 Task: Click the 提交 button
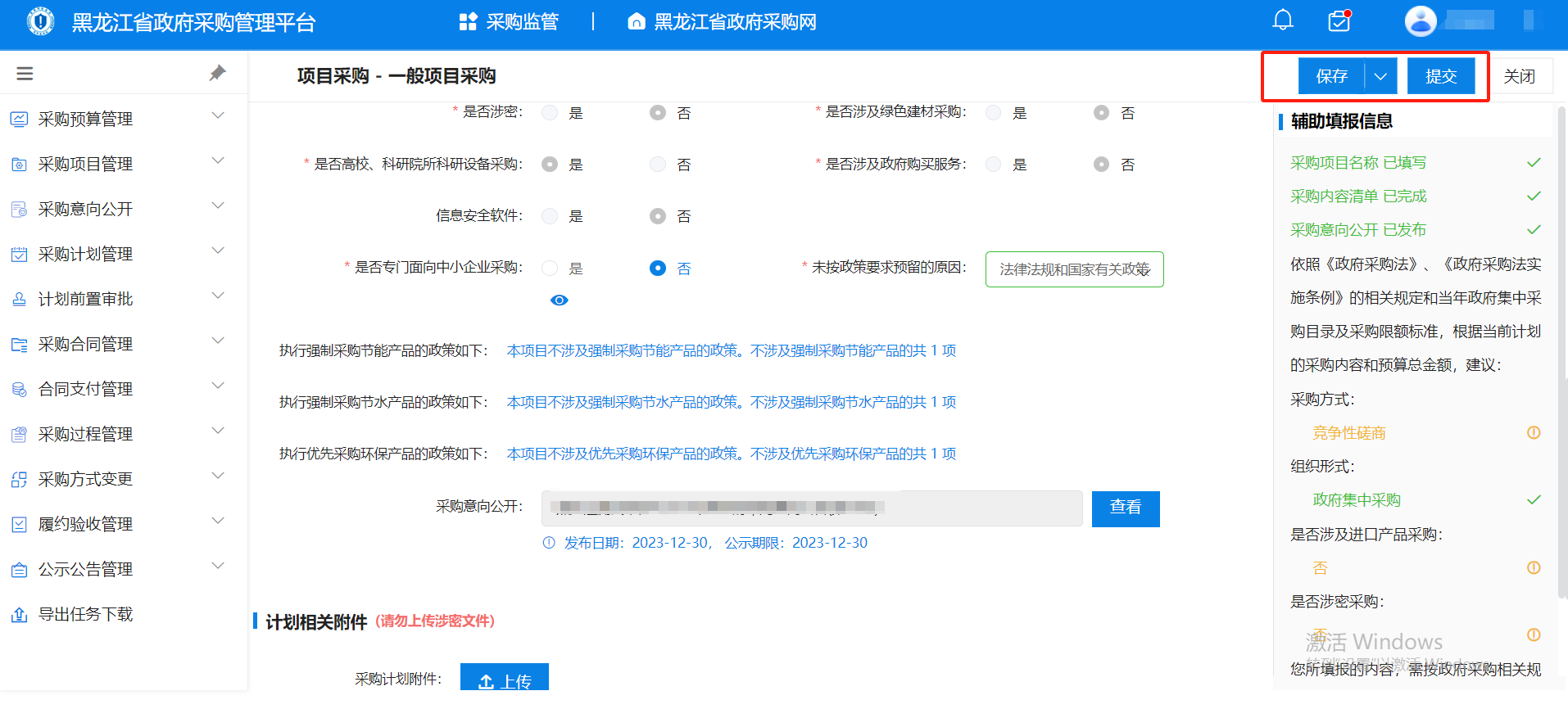1441,76
